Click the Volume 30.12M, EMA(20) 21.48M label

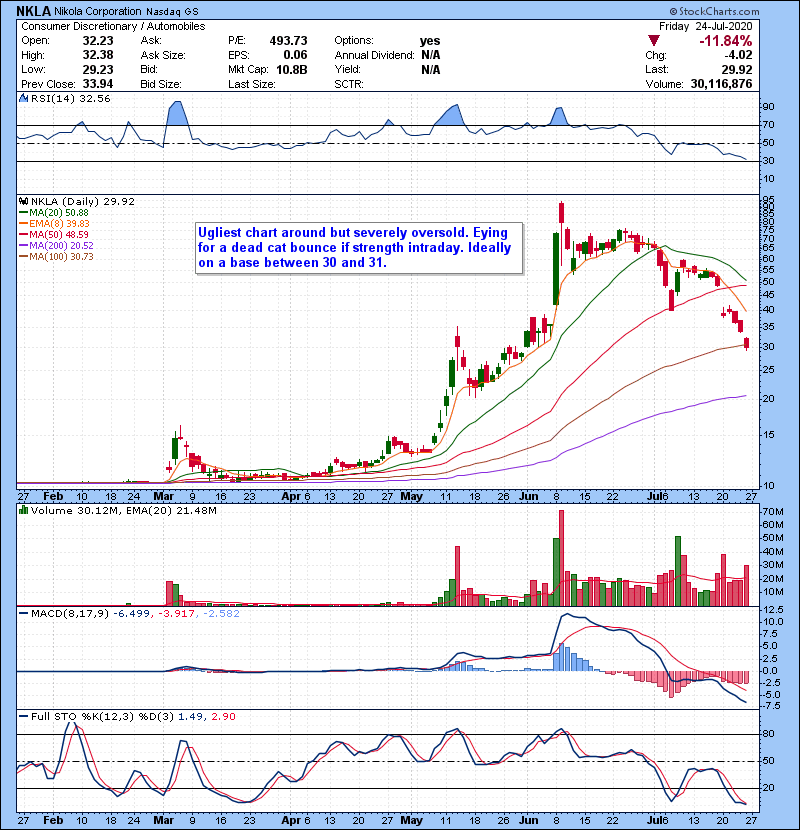click(123, 511)
